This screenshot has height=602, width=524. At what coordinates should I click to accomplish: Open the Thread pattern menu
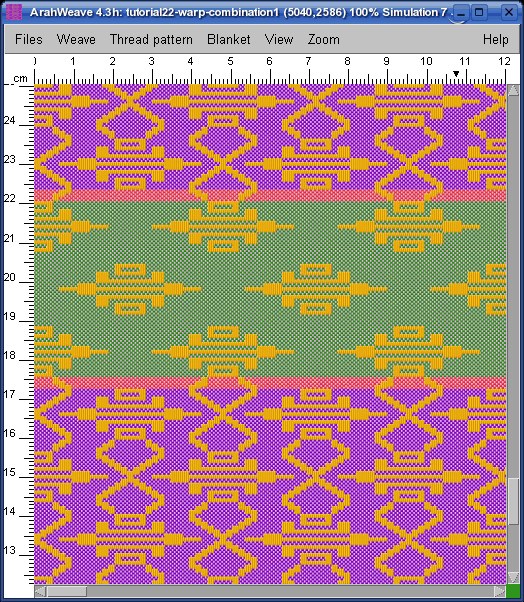coord(151,39)
